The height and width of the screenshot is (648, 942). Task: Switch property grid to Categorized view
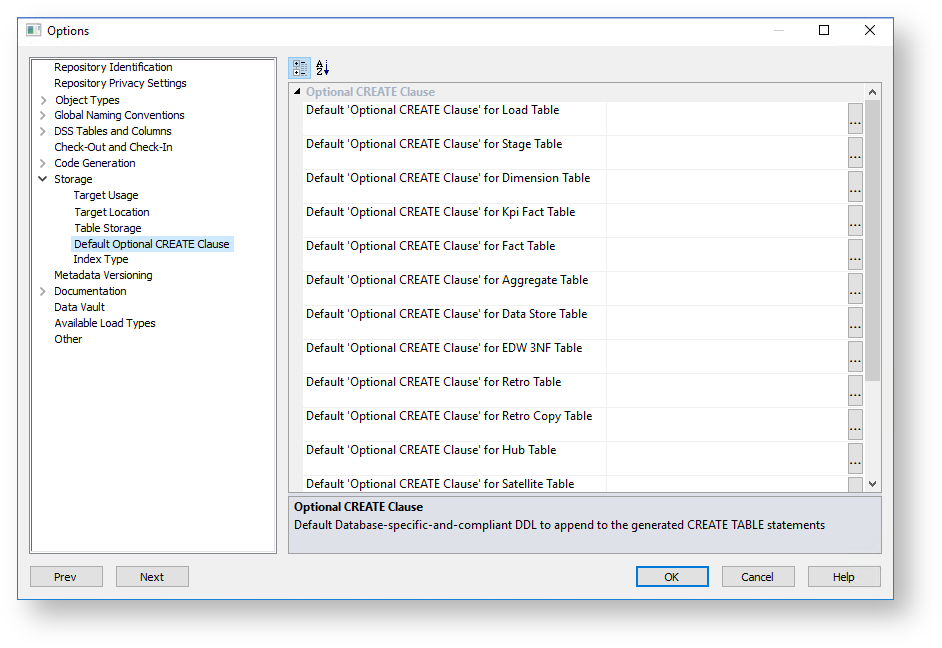pos(299,68)
